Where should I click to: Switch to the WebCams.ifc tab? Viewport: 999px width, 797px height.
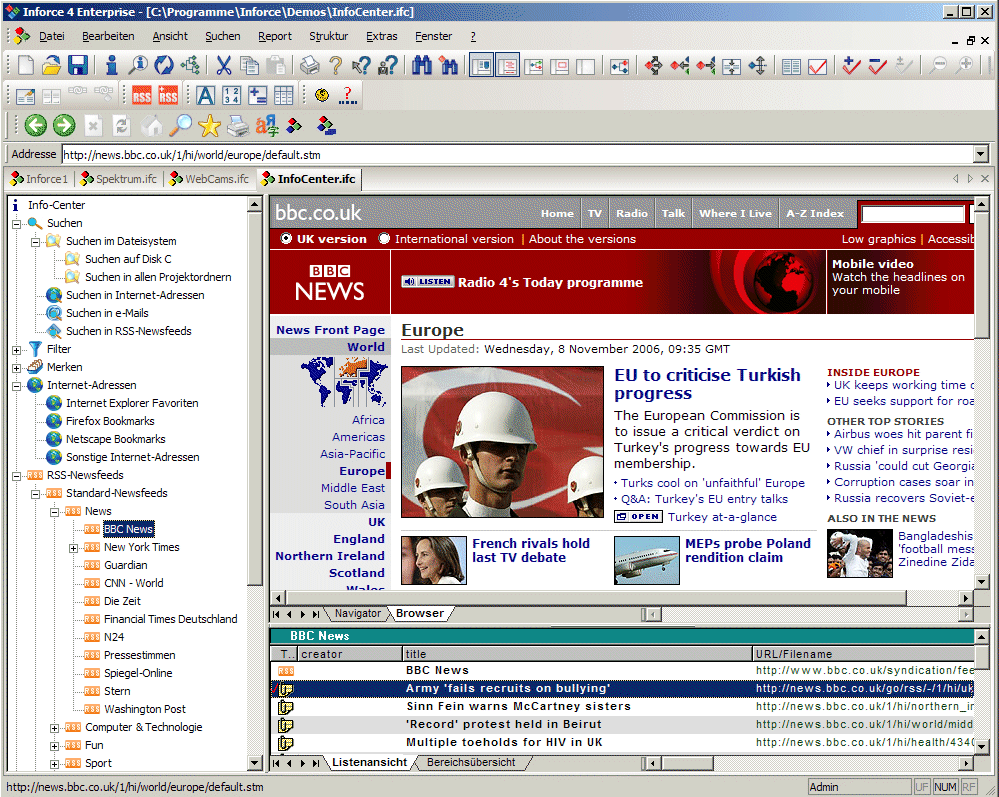click(209, 179)
